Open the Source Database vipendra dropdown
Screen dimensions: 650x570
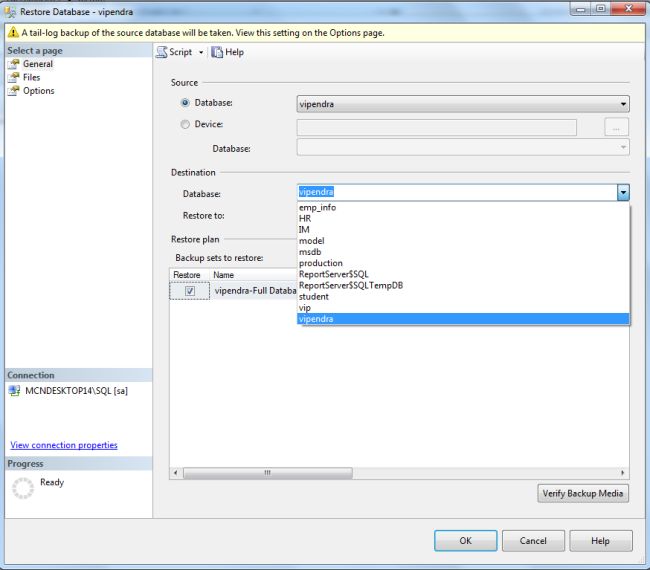click(463, 104)
